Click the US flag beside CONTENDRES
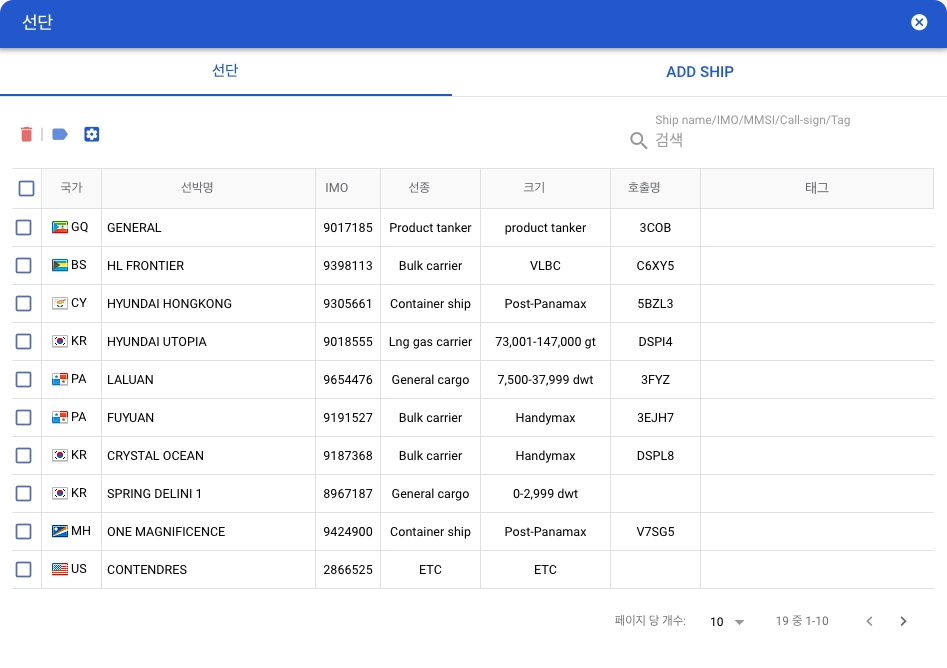The height and width of the screenshot is (668, 947). 60,569
